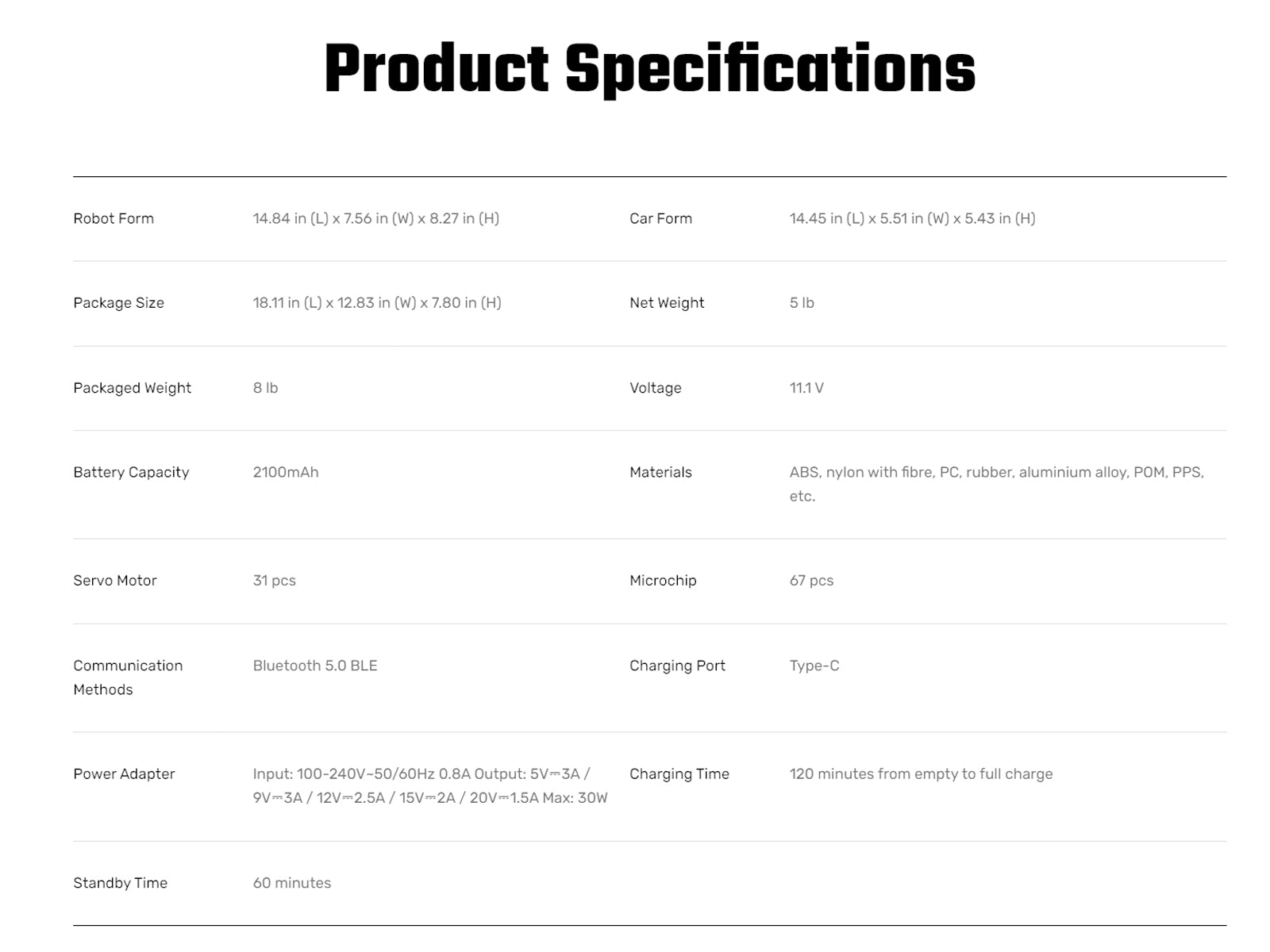Click the Packaged Weight label
Screen dimensions: 1270x952
[x=132, y=388]
